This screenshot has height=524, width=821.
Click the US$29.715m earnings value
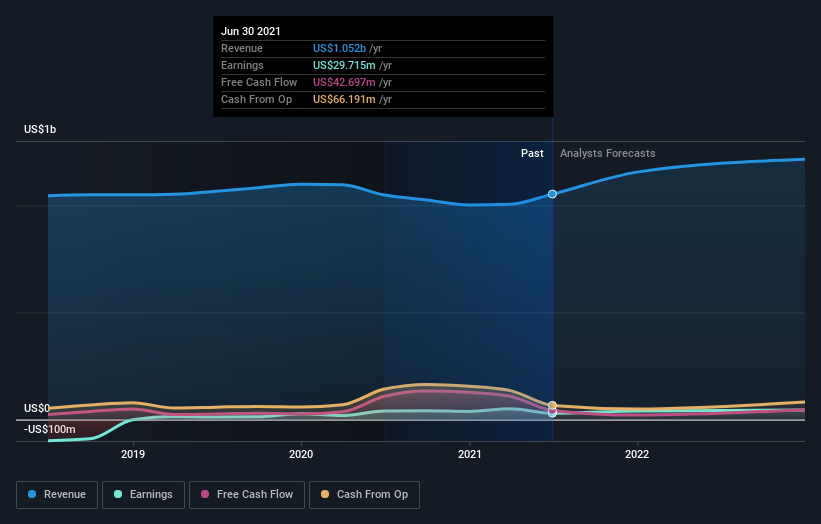pyautogui.click(x=344, y=65)
